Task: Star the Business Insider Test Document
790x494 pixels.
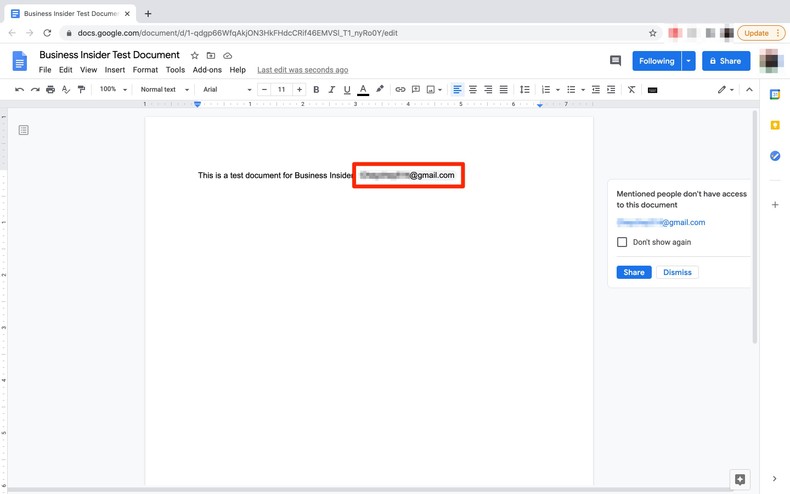Action: click(x=195, y=56)
